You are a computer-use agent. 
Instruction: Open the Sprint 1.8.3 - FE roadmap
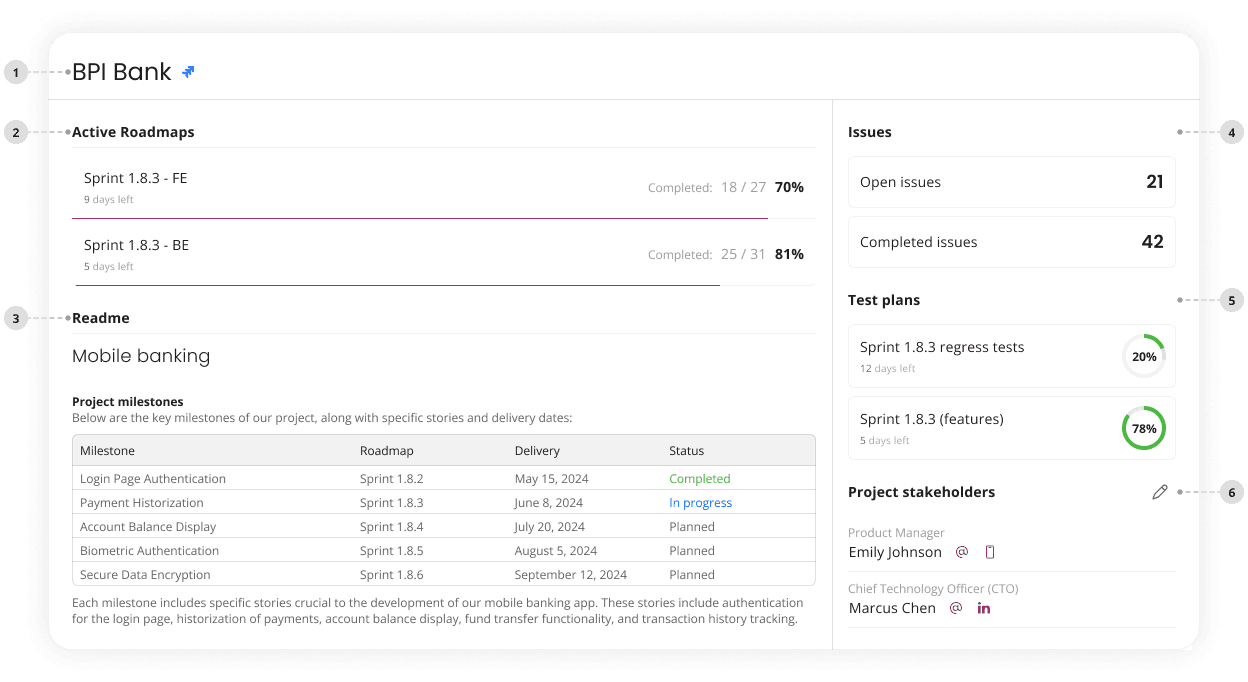click(444, 187)
